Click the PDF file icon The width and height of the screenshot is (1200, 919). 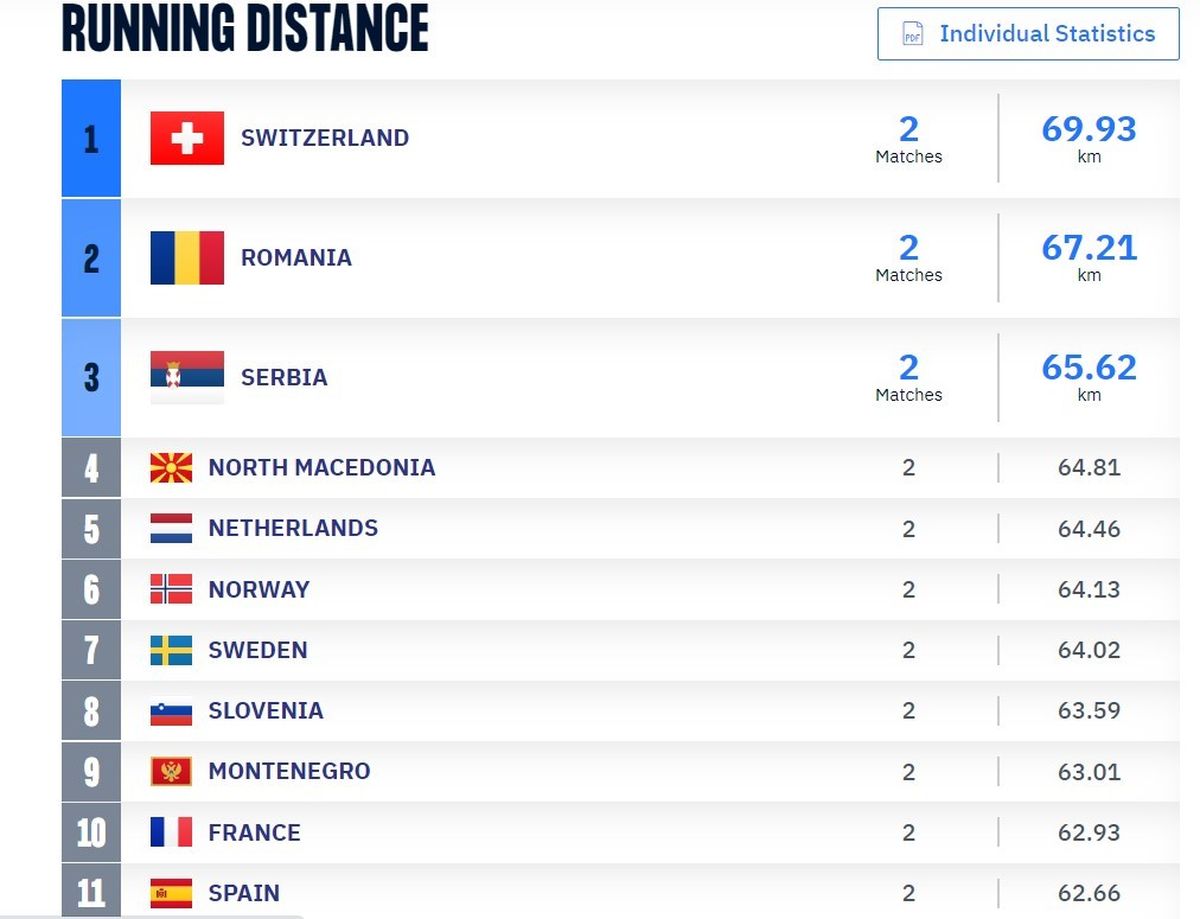pos(912,34)
